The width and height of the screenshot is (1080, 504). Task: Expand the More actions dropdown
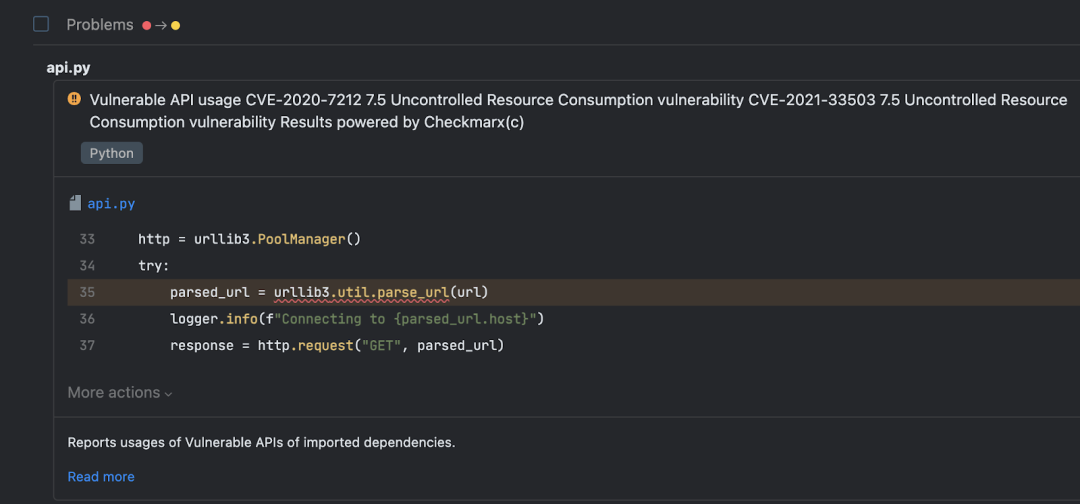(120, 392)
